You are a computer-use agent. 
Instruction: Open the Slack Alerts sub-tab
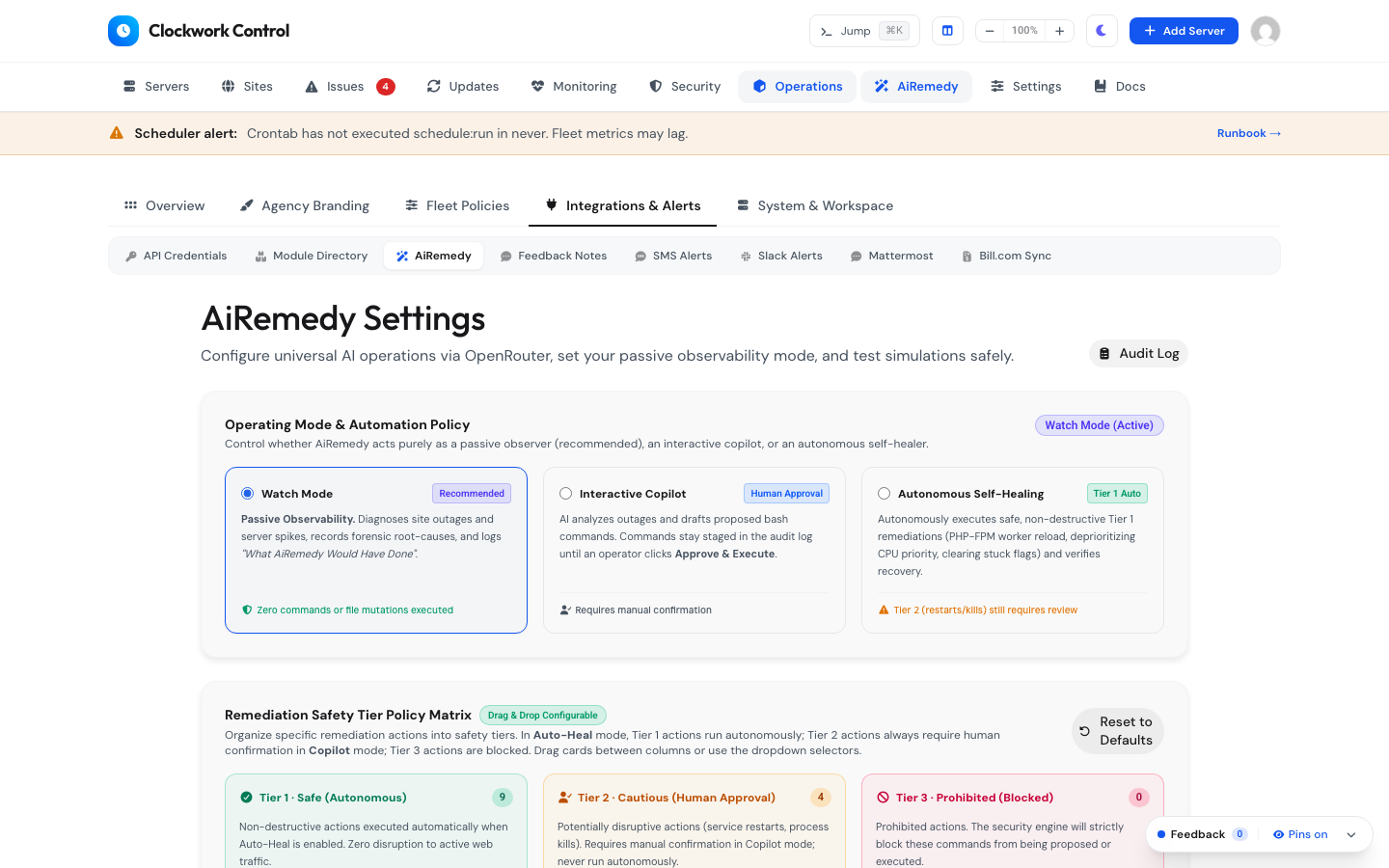click(x=781, y=257)
